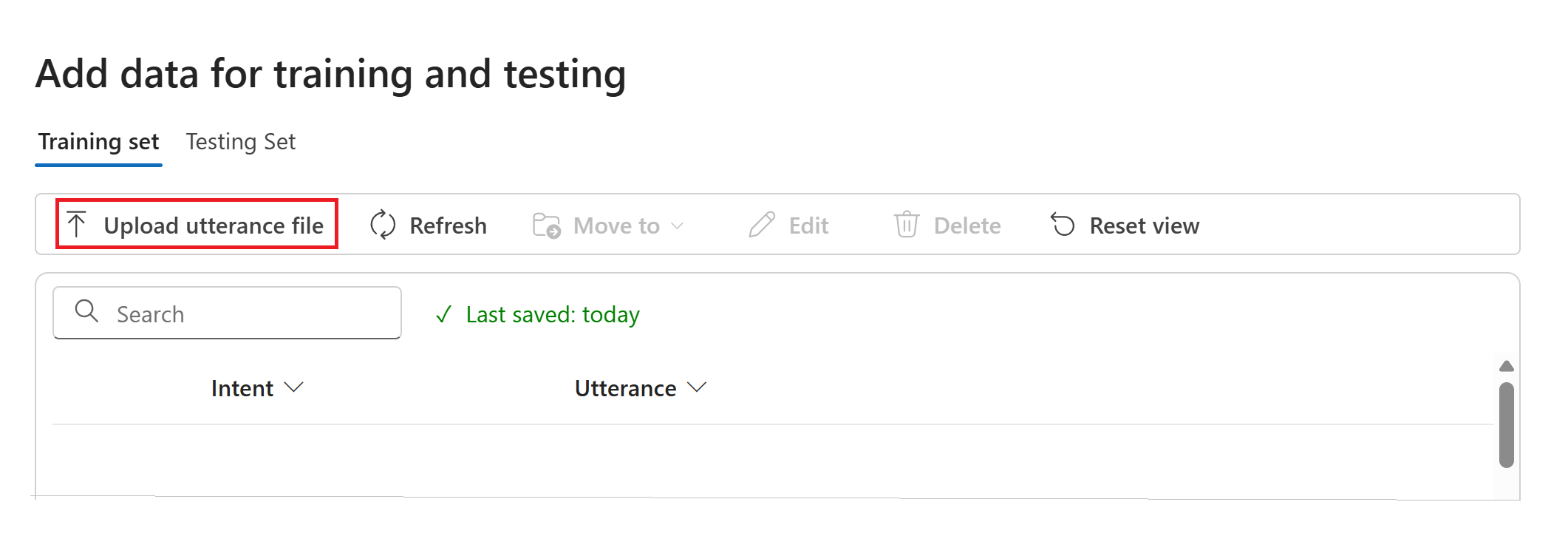The image size is (1568, 553).
Task: Click the Delete trash can icon
Action: coord(907,225)
